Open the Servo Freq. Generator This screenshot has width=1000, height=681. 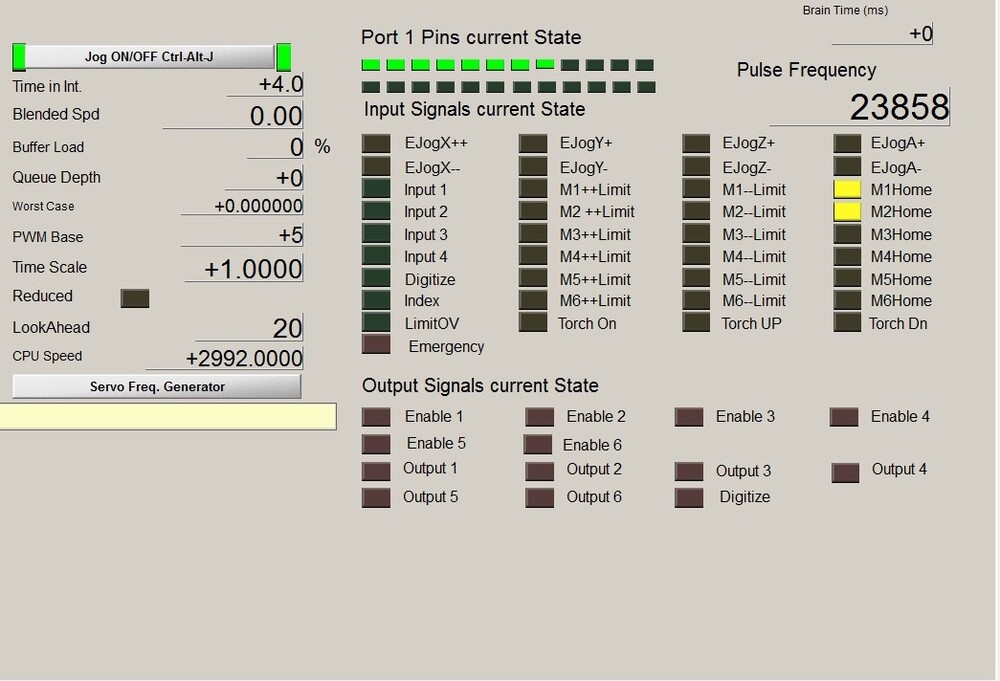click(x=157, y=386)
